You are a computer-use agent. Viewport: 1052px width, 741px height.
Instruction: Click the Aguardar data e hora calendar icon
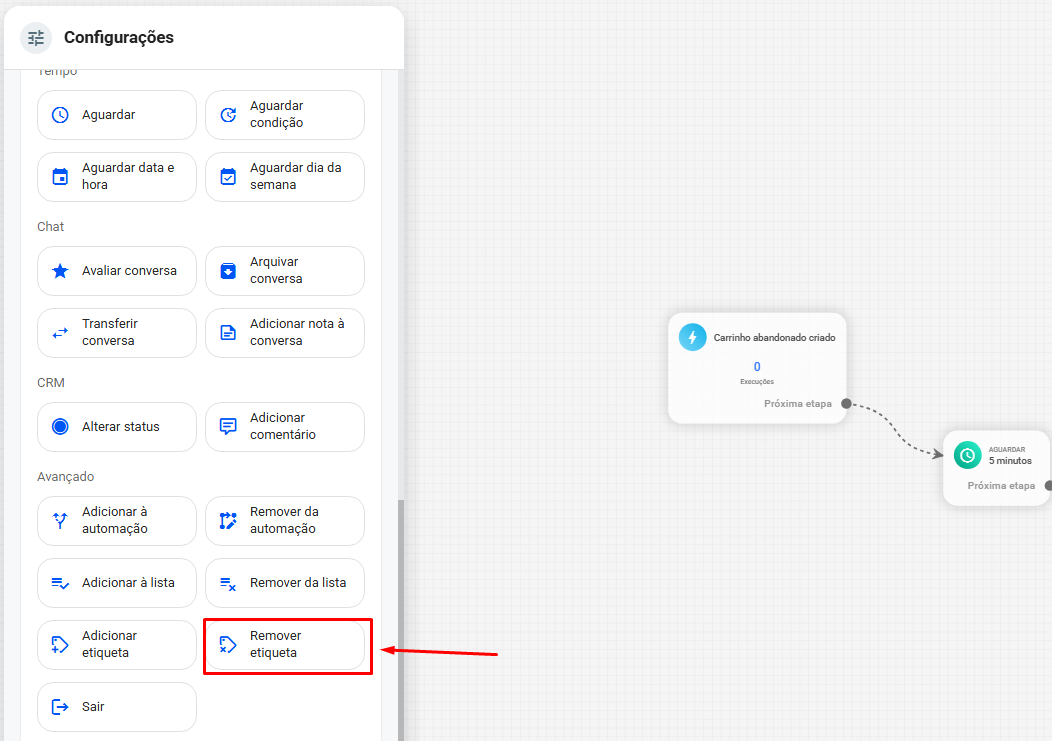(x=60, y=177)
